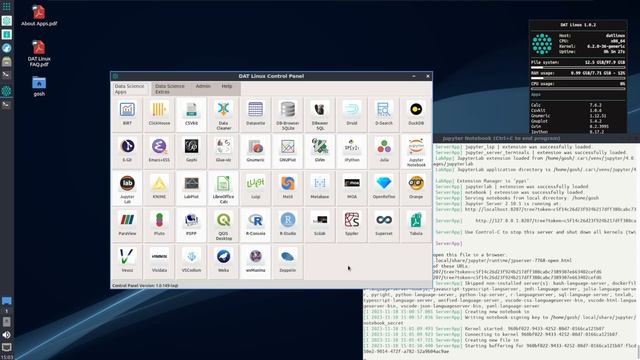Launch the Zeppelin application
Image resolution: width=640 pixels, height=360 pixels.
(x=287, y=262)
